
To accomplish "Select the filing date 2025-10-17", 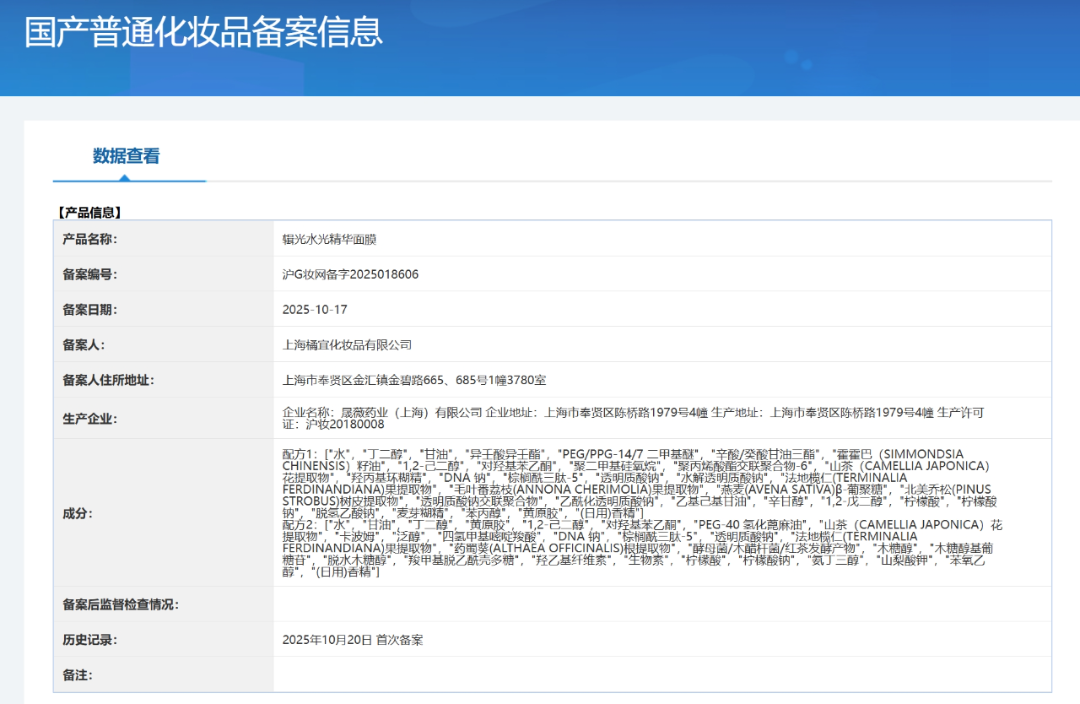I will coord(314,310).
